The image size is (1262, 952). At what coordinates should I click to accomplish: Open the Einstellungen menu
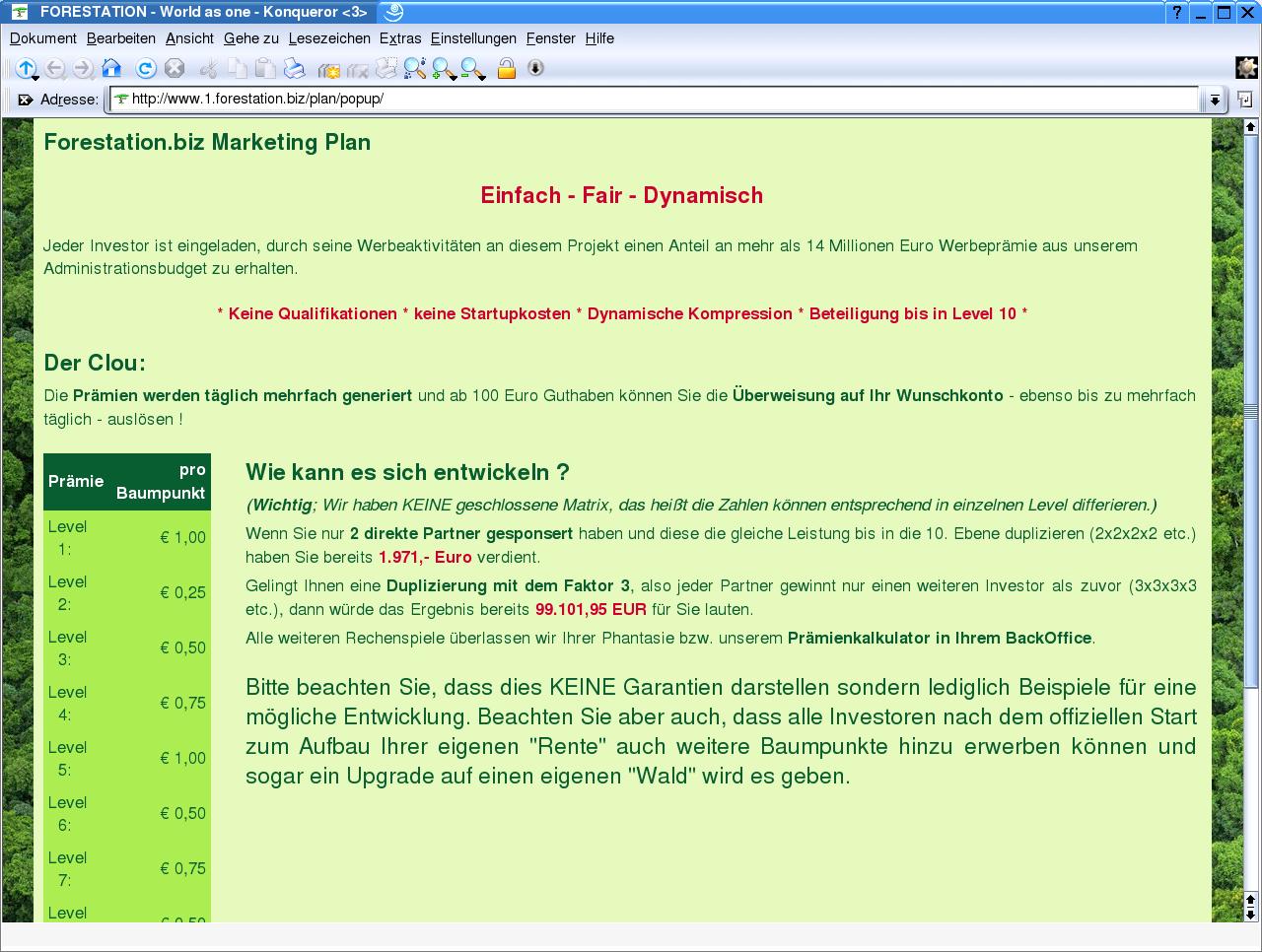[x=473, y=38]
